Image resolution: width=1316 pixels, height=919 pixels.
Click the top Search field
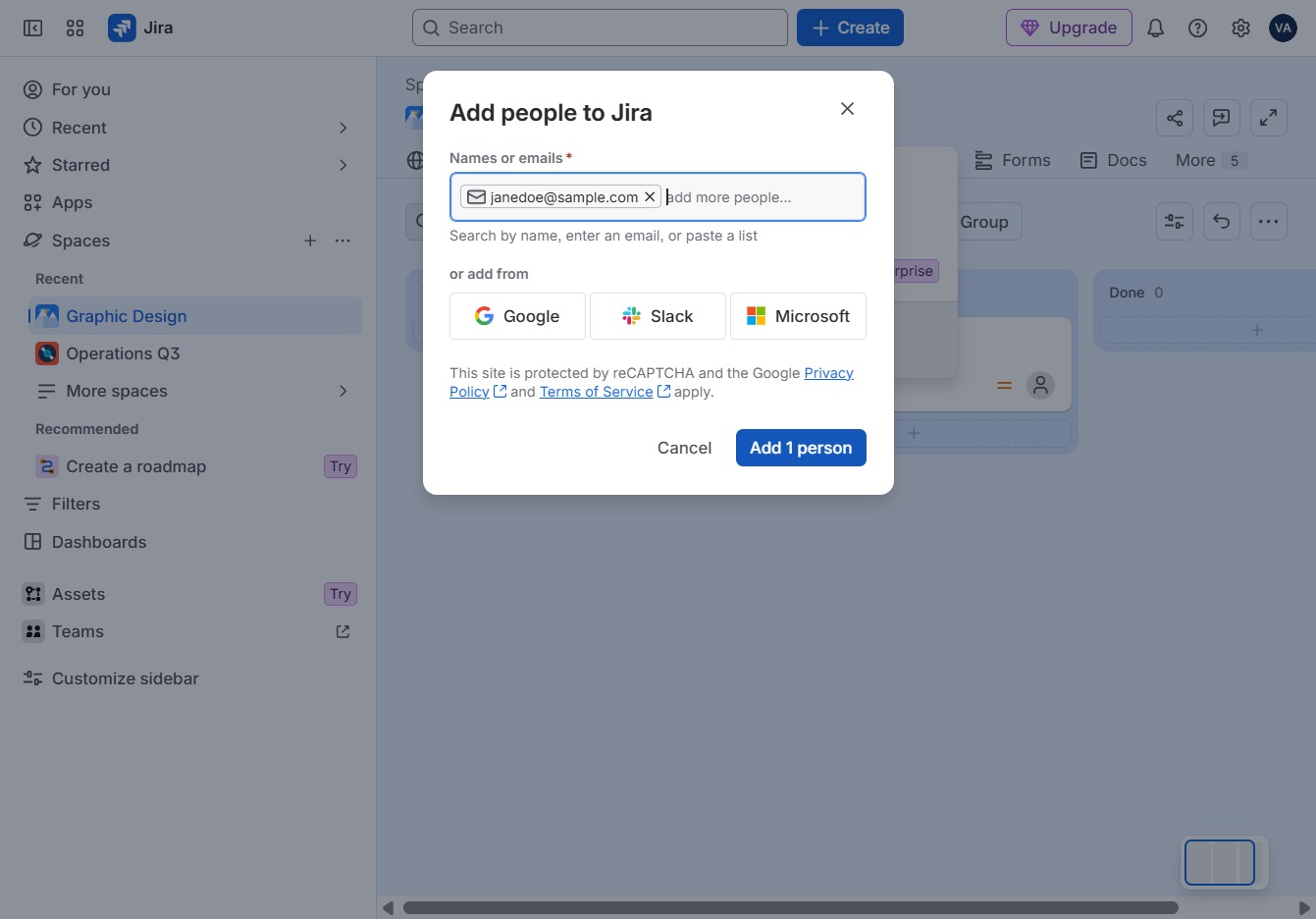pyautogui.click(x=600, y=27)
